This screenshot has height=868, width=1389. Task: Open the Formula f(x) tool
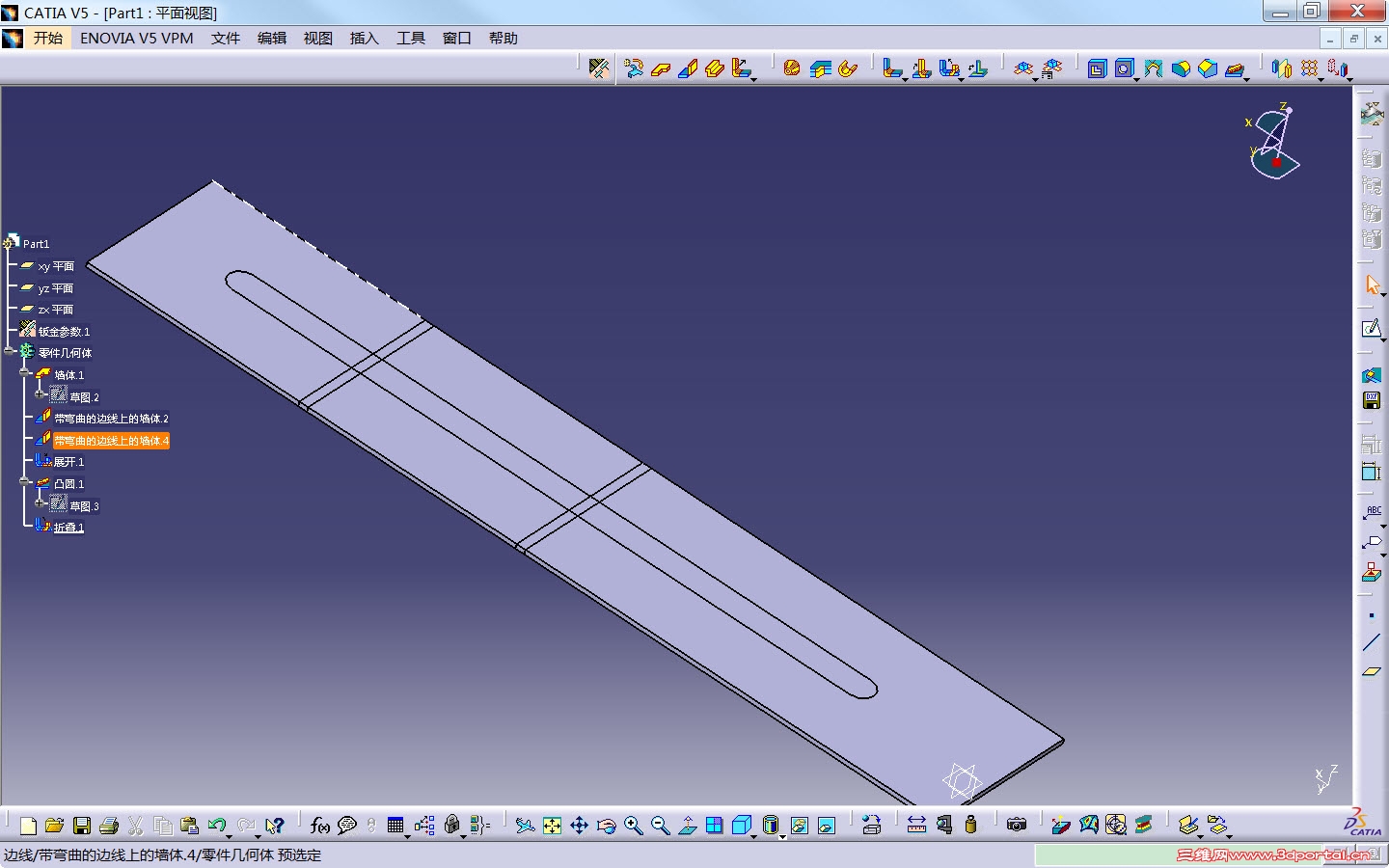coord(320,825)
